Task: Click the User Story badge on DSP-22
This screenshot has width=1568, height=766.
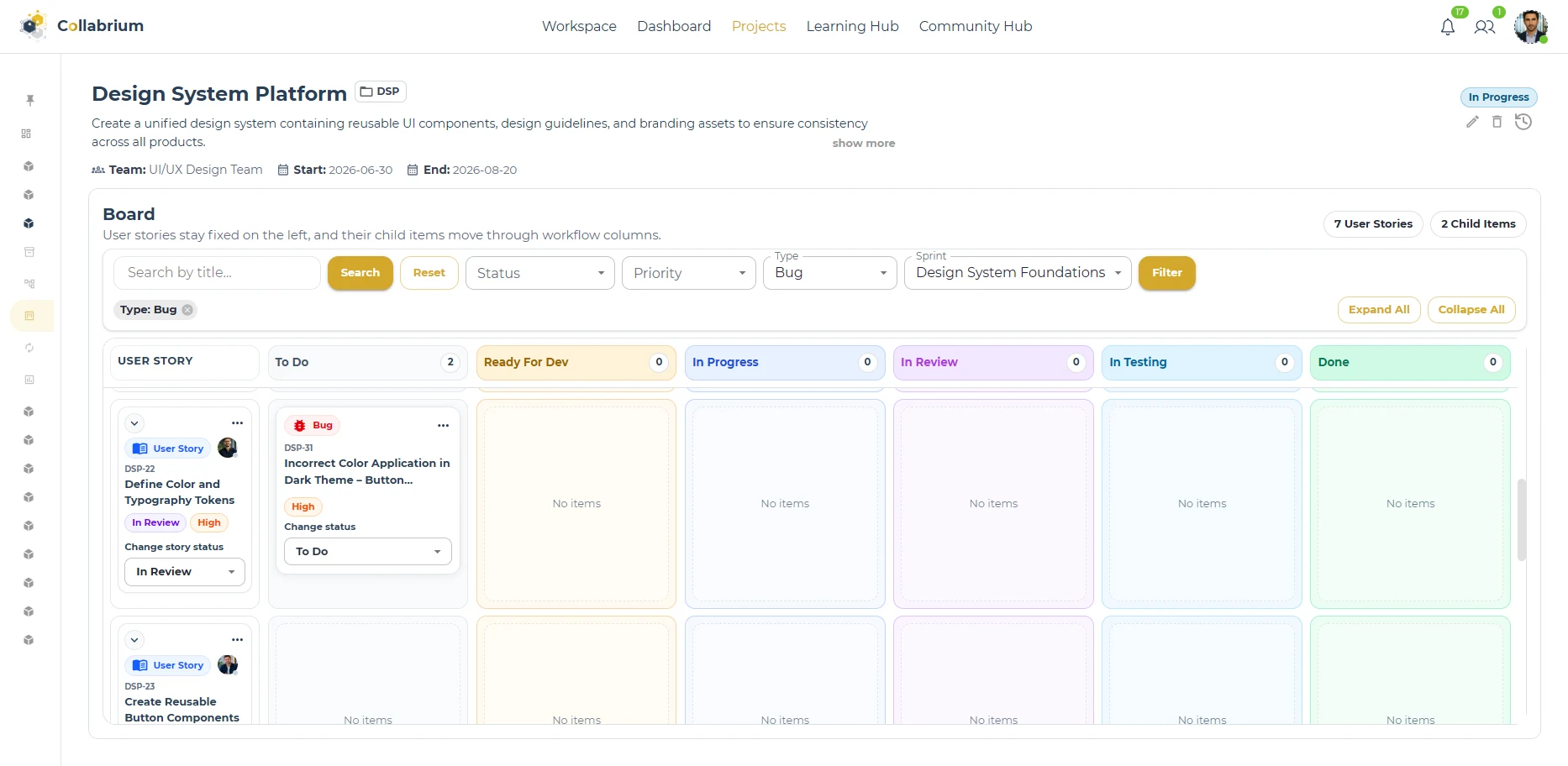Action: 168,449
